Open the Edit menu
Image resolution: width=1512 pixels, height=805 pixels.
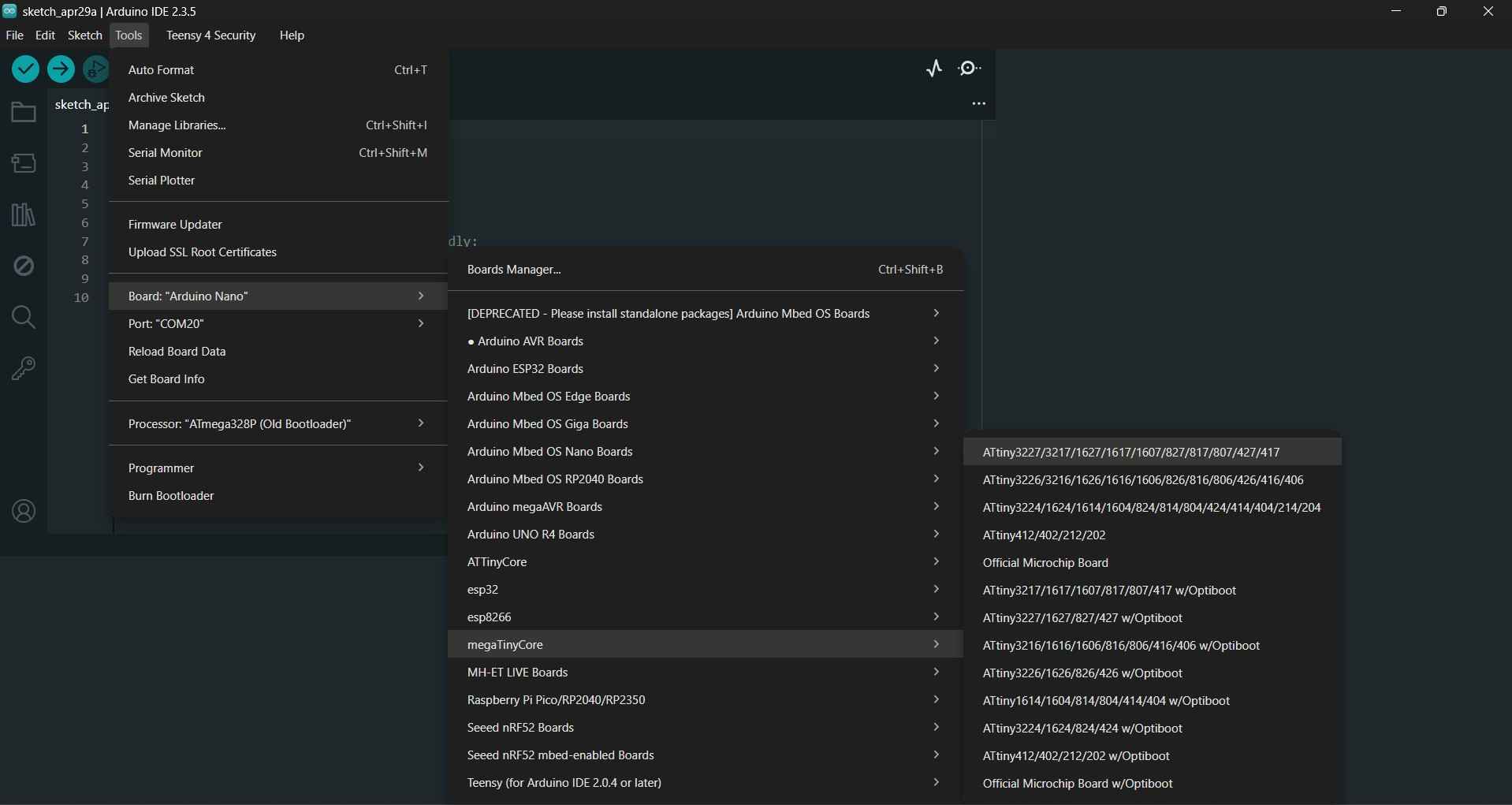45,35
